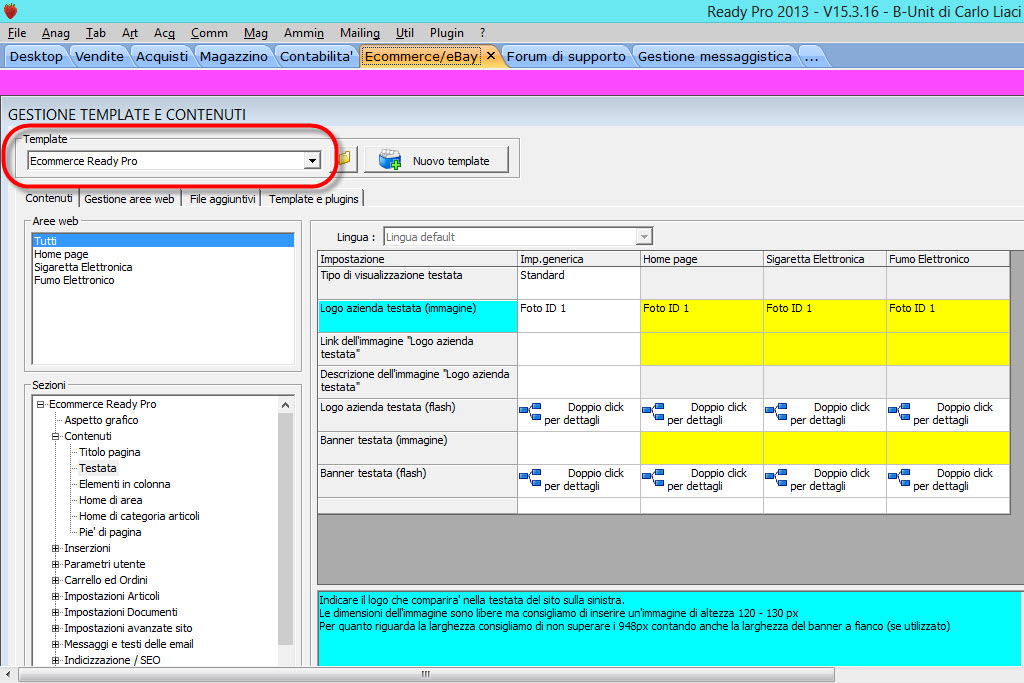Expand the Parametri utente tree node
The height and width of the screenshot is (683, 1024).
pos(56,565)
